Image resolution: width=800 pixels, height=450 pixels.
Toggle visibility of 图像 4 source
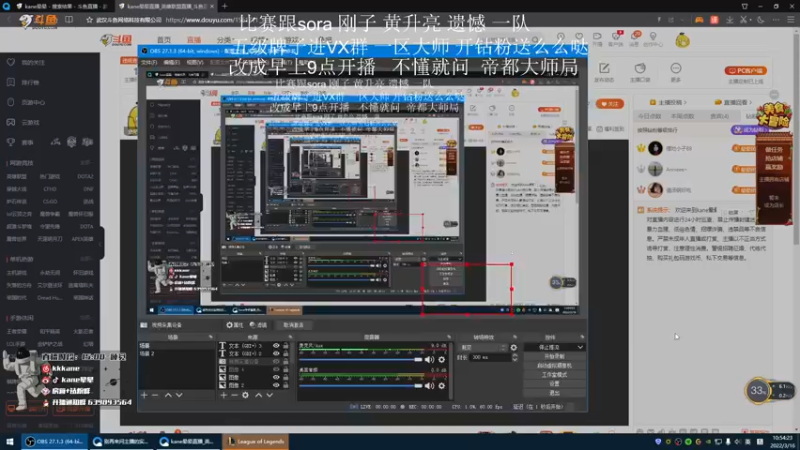coord(276,369)
